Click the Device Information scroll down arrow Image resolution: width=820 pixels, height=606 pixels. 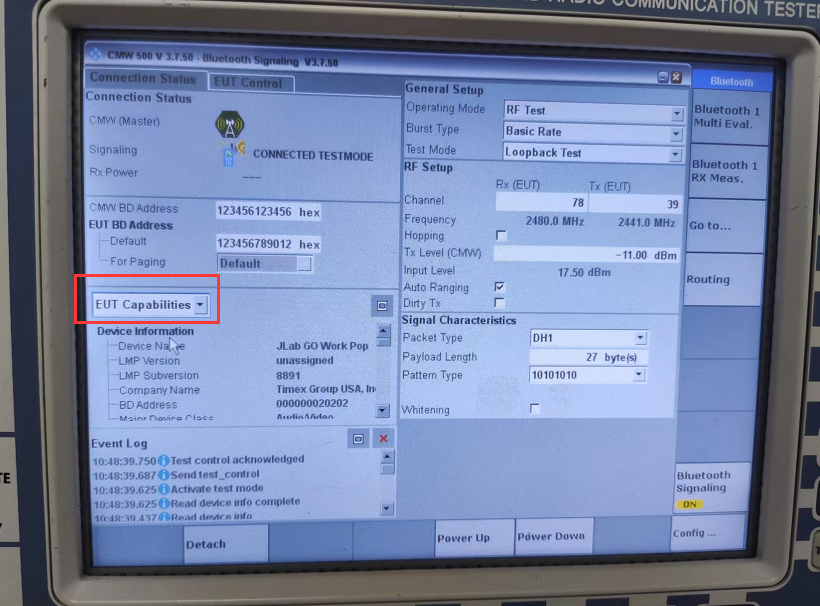[x=383, y=410]
